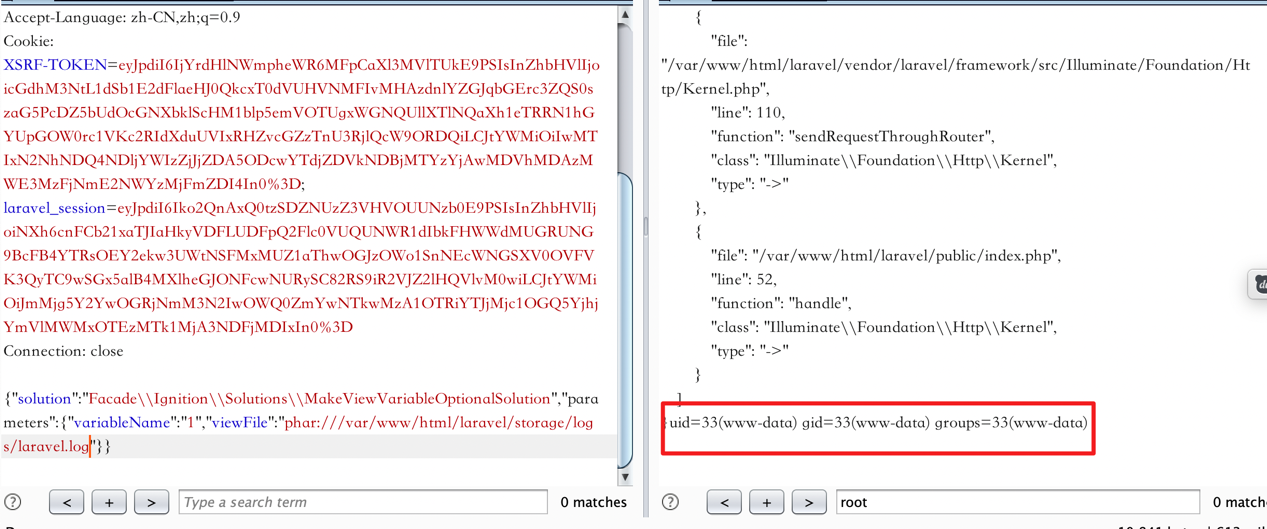
Task: Click the help icon in the response search bar
Action: point(671,502)
